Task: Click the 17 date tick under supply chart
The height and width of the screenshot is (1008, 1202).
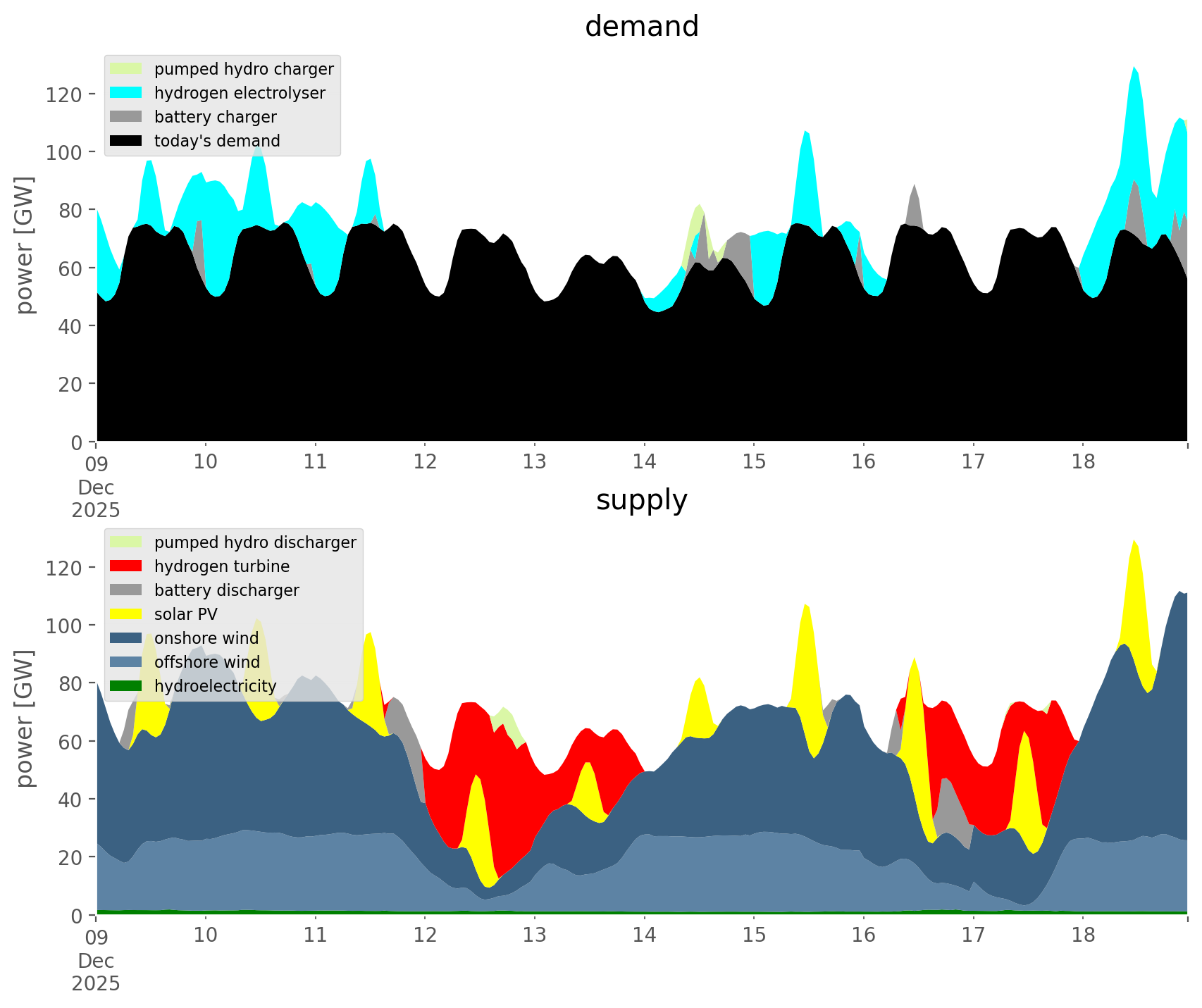Action: [973, 935]
